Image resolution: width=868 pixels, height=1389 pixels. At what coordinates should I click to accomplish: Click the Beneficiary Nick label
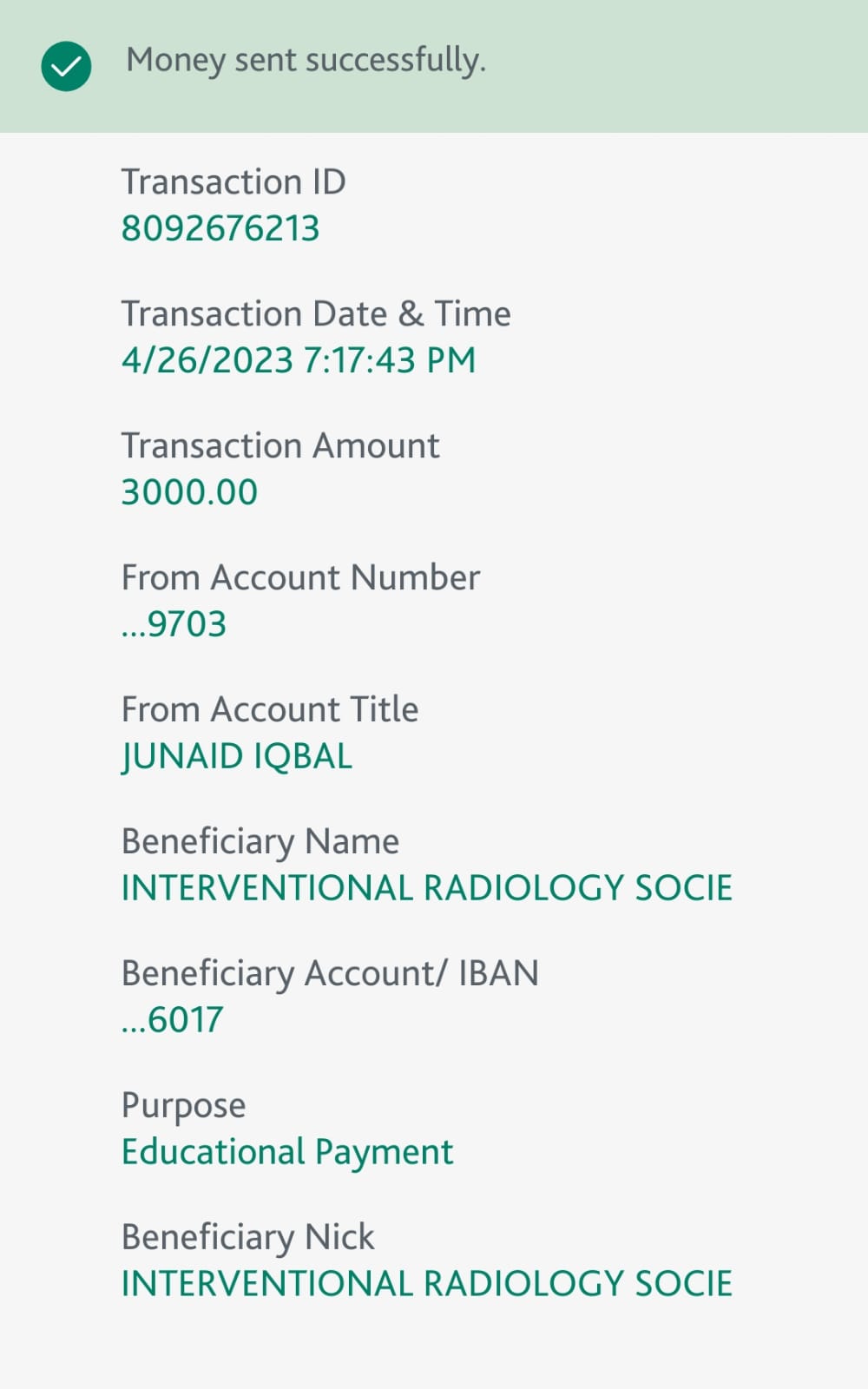pyautogui.click(x=248, y=1238)
